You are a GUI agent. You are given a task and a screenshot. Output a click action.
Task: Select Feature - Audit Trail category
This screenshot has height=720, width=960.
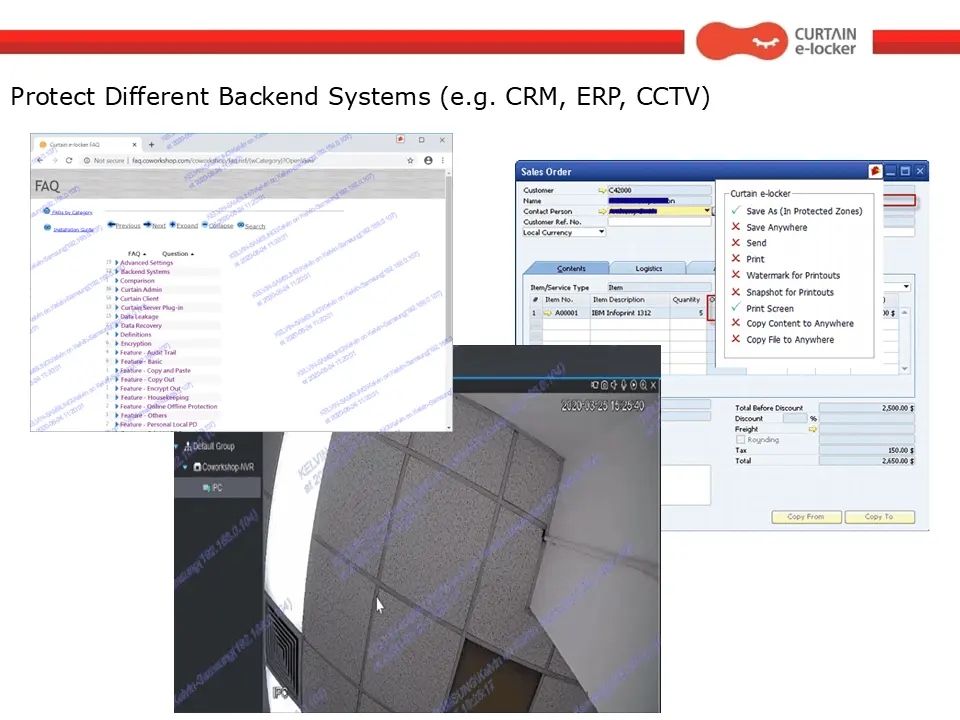pos(148,353)
